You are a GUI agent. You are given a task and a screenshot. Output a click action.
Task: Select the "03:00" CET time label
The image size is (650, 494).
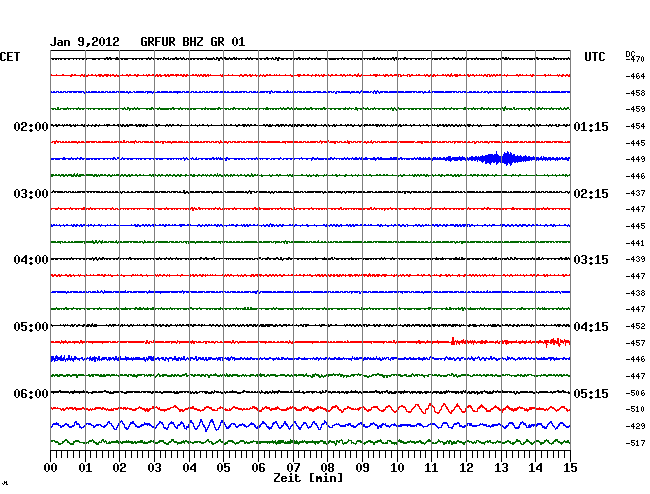[31, 194]
